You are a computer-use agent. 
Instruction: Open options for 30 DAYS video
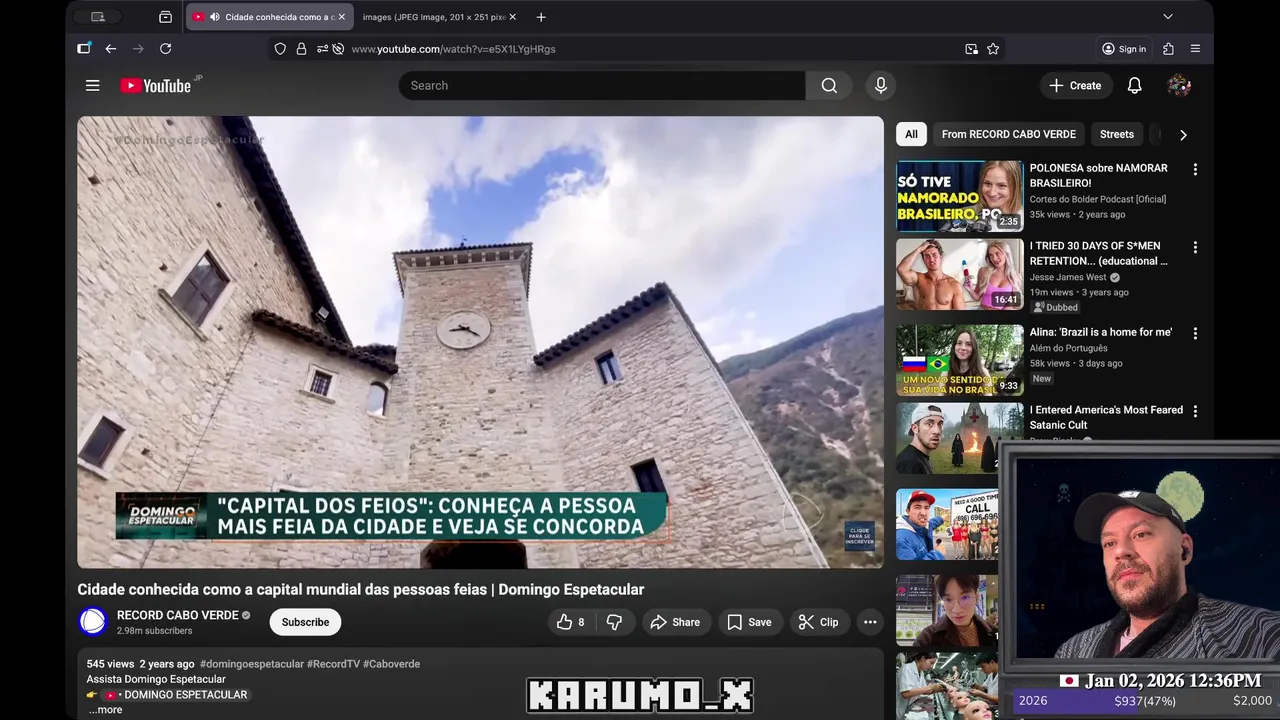(x=1194, y=247)
